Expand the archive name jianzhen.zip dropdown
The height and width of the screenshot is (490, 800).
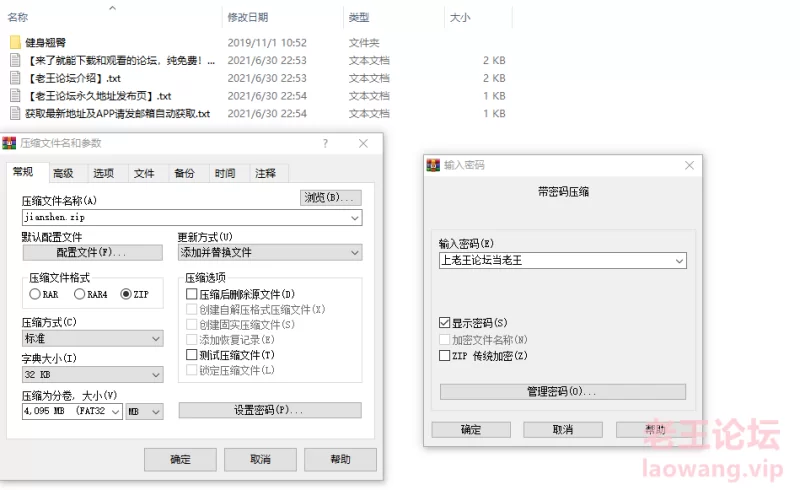point(355,218)
